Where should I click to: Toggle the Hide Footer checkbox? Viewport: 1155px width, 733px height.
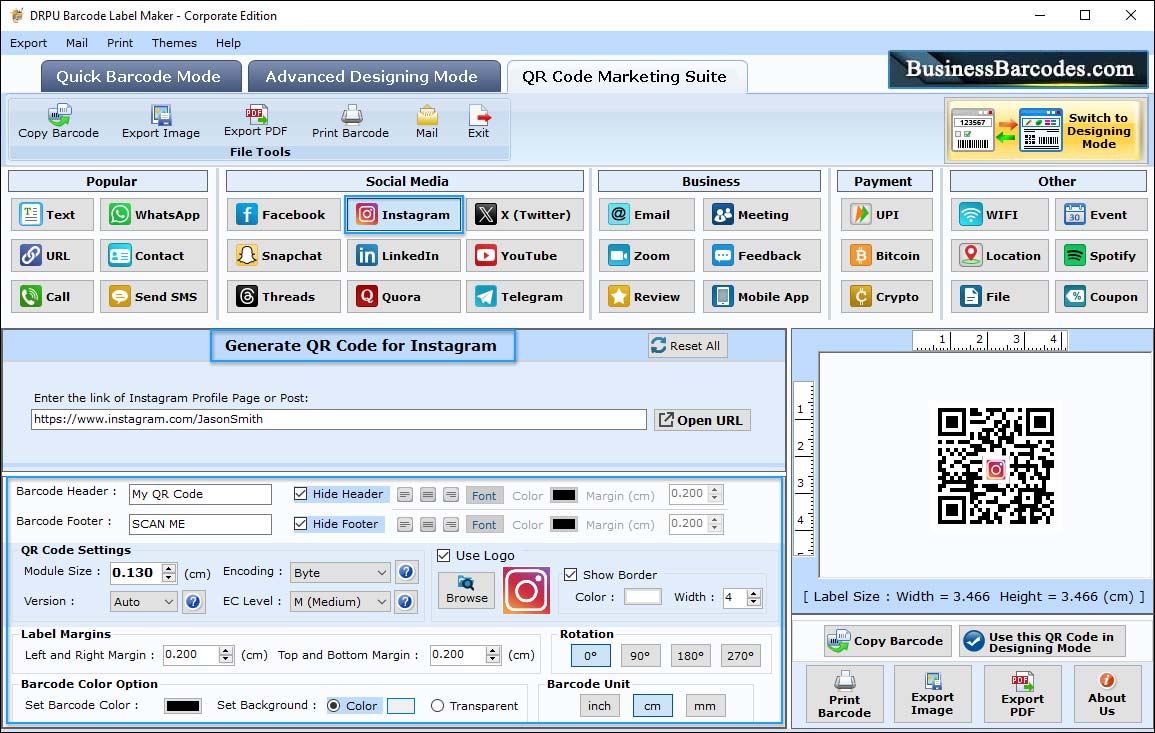coord(301,524)
